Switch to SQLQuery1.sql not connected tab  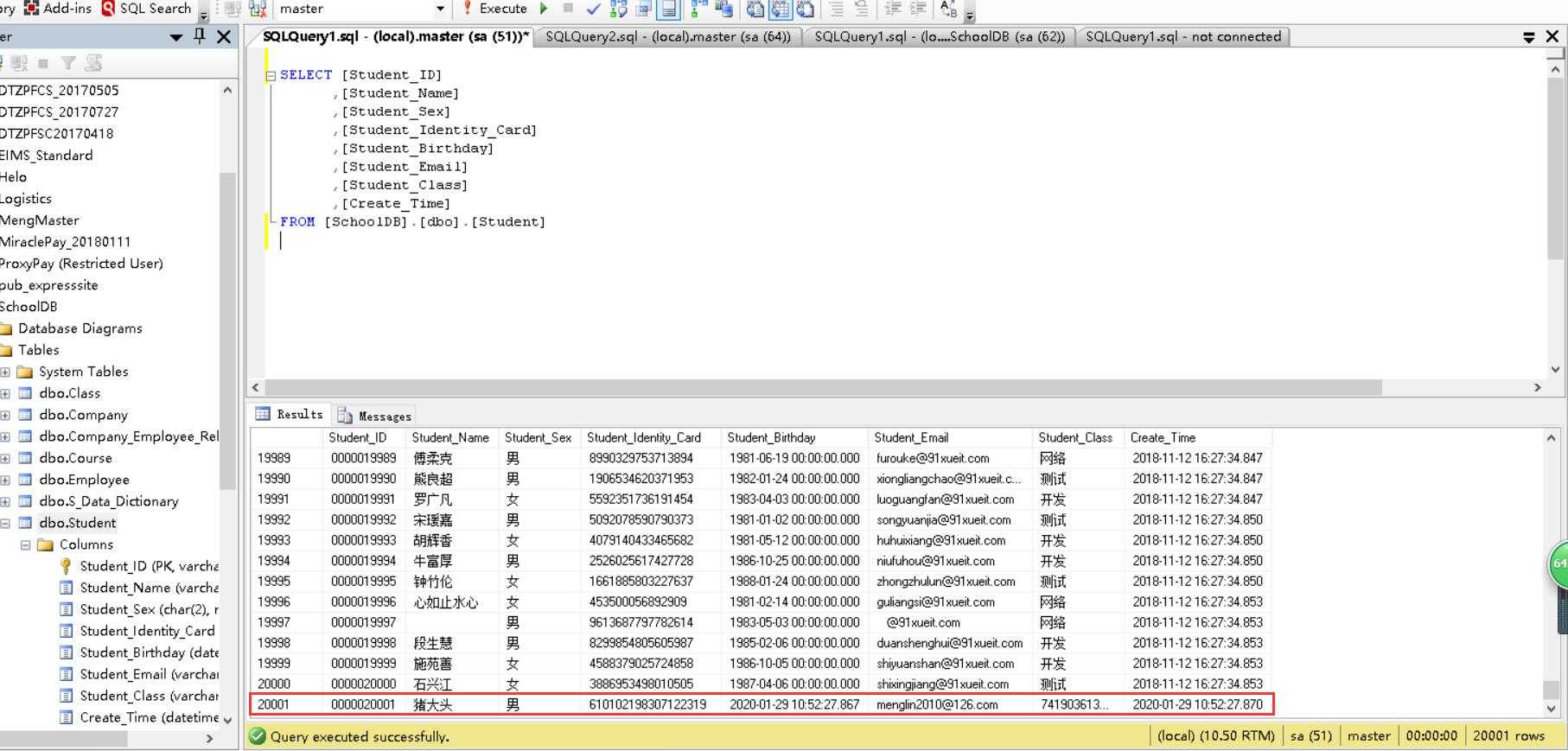(x=1183, y=36)
